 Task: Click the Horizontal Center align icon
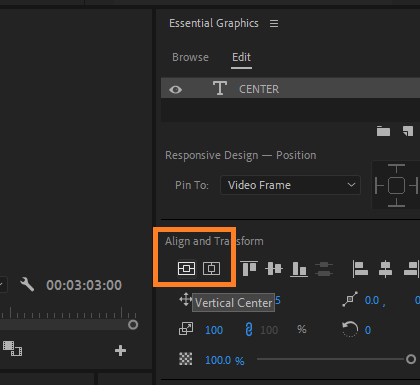tap(212, 268)
